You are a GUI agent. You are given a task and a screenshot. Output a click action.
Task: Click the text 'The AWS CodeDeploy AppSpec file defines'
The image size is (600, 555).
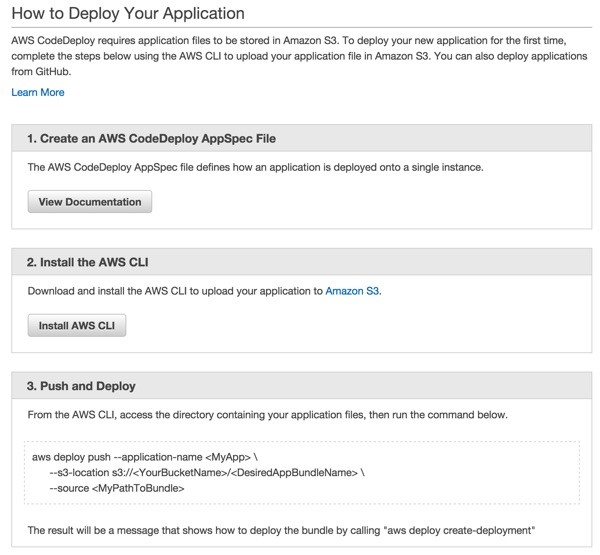click(255, 167)
